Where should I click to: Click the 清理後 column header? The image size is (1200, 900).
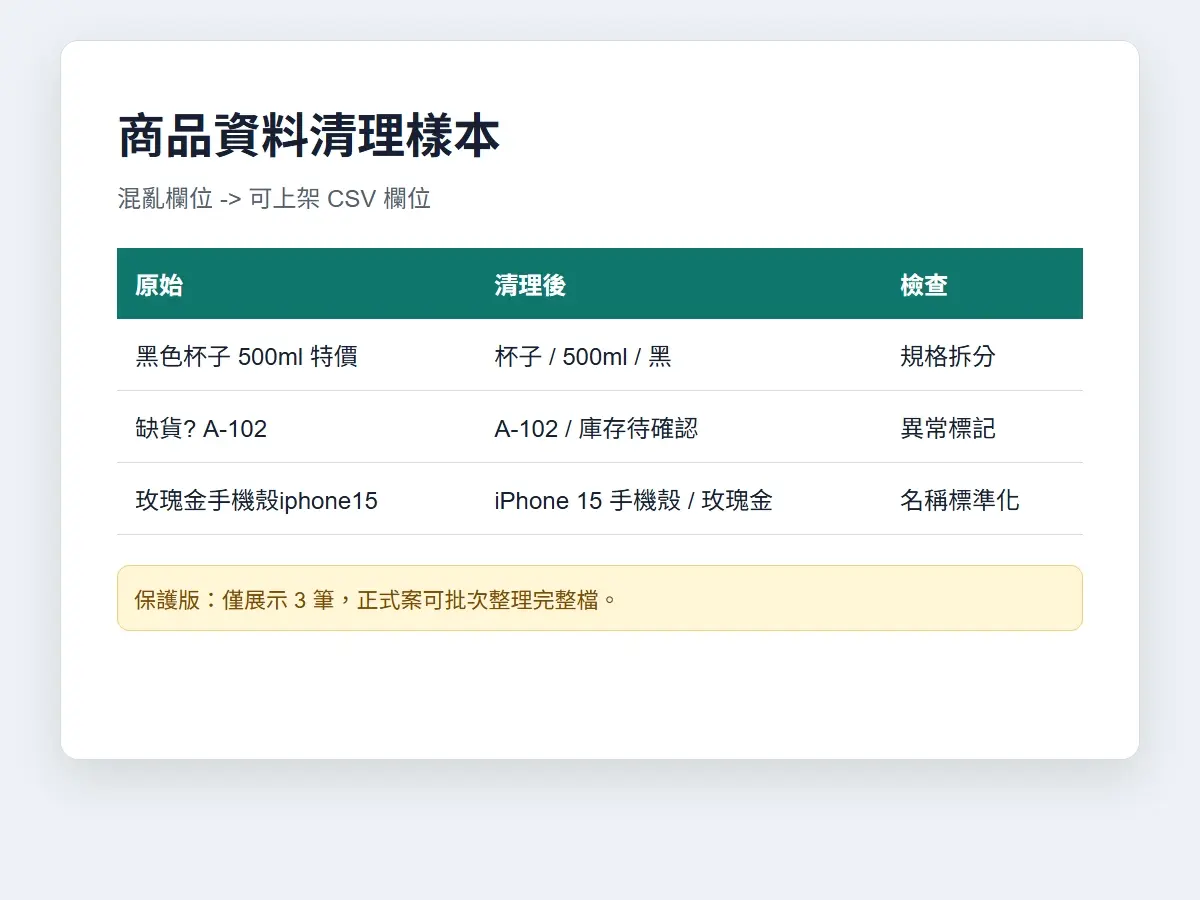point(679,284)
